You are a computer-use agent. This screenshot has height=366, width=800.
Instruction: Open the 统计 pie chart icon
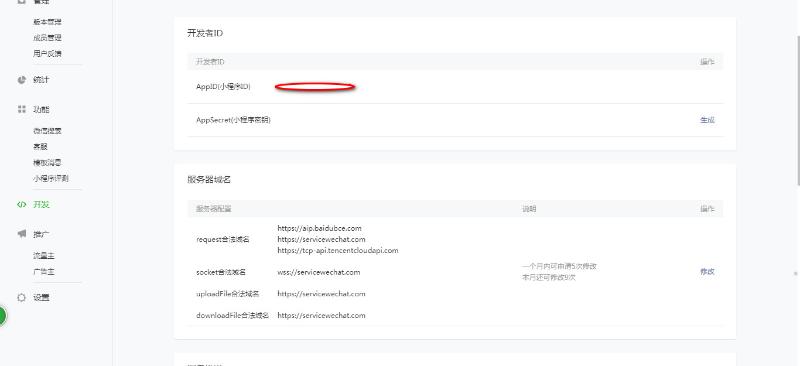click(x=21, y=80)
